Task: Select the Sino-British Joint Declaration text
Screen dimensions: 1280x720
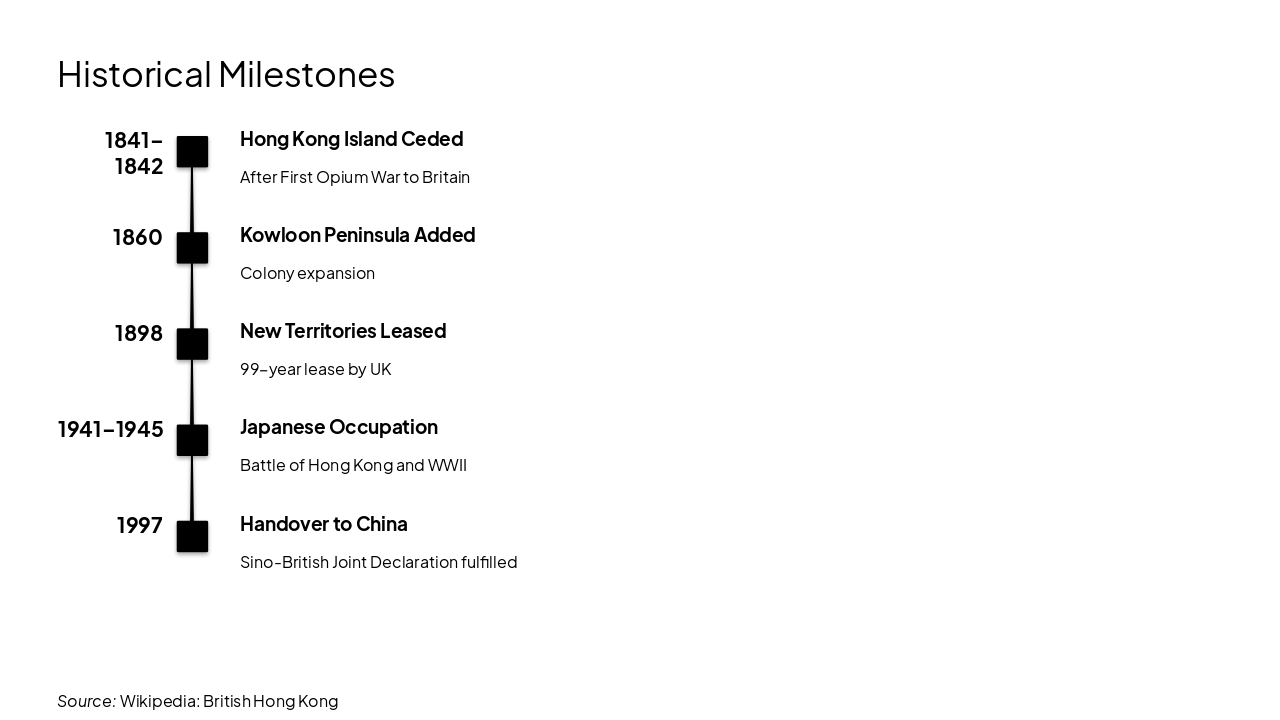Action: (x=378, y=562)
